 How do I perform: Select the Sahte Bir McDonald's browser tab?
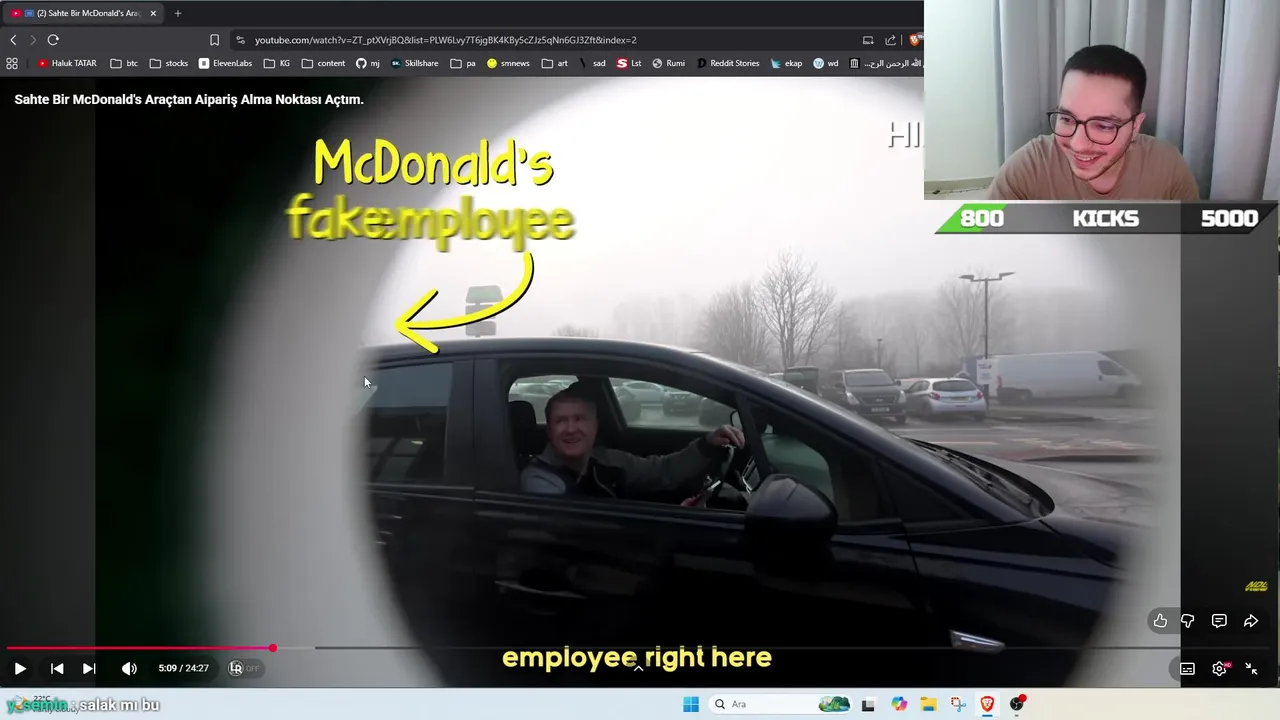[x=83, y=13]
